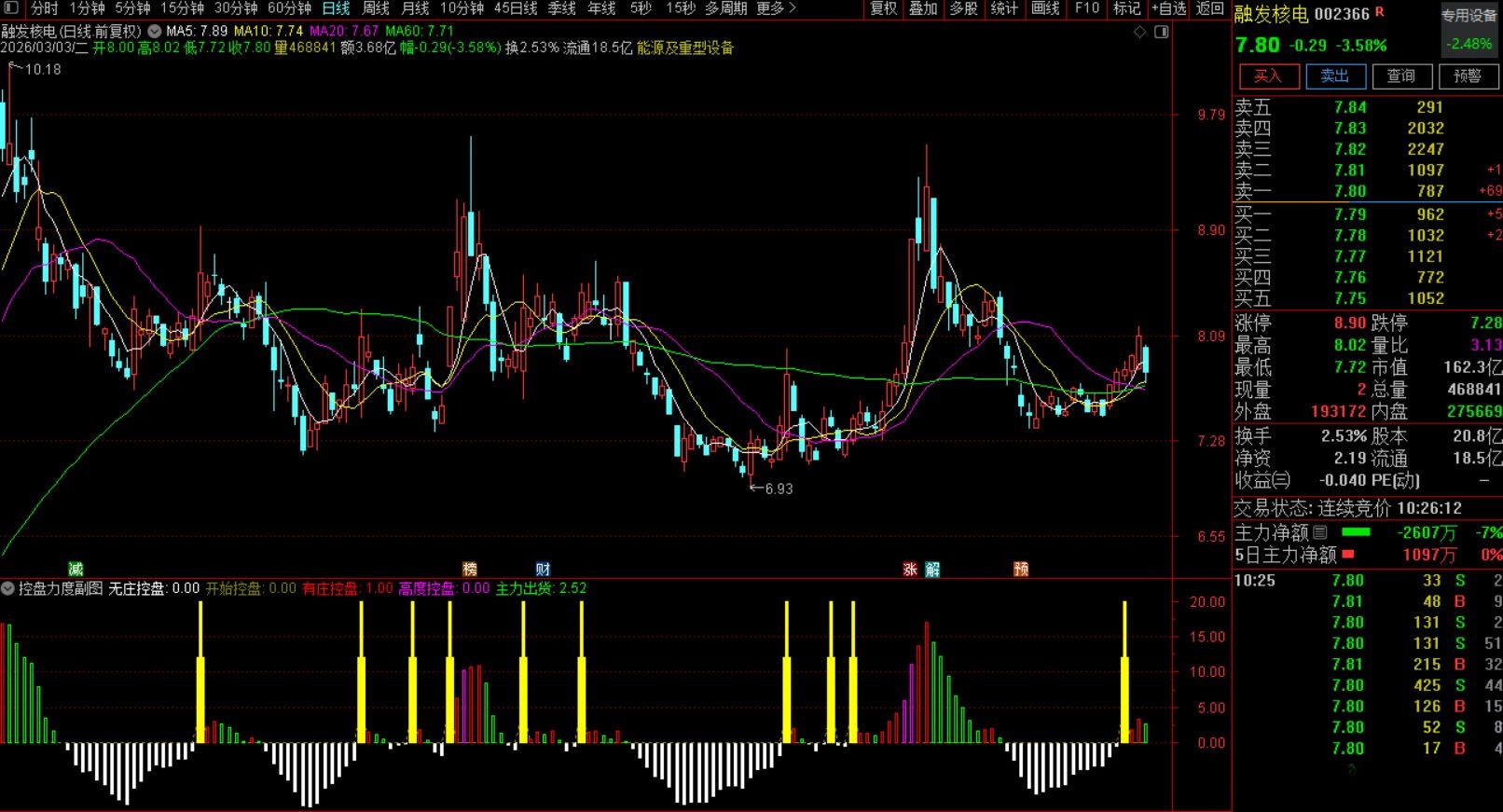Switch to the 周线 period tab

tap(375, 8)
